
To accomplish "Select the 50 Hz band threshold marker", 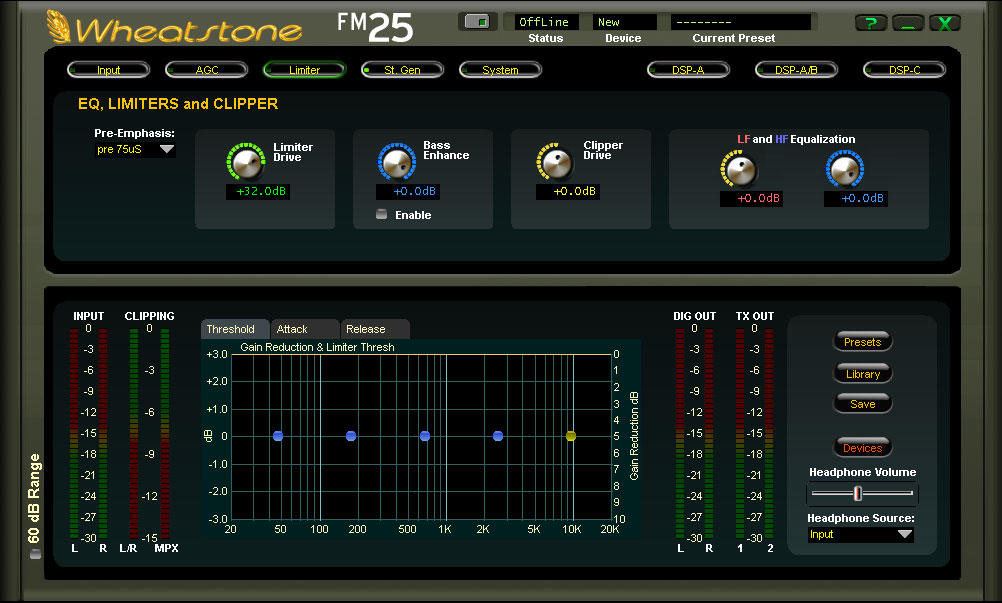I will click(278, 436).
